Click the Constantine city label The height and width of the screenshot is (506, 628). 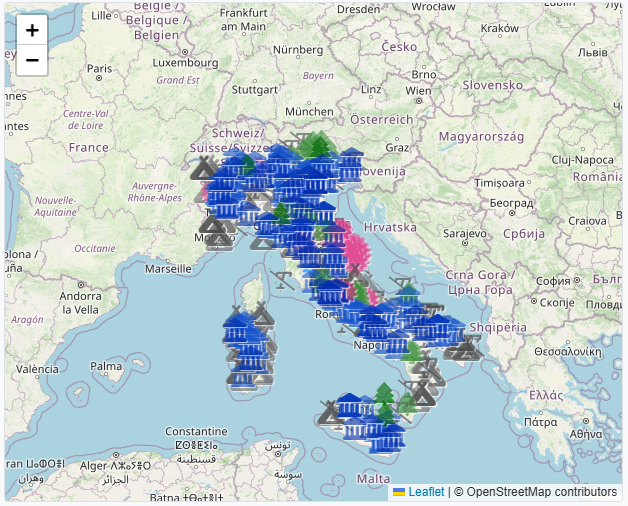[x=196, y=431]
